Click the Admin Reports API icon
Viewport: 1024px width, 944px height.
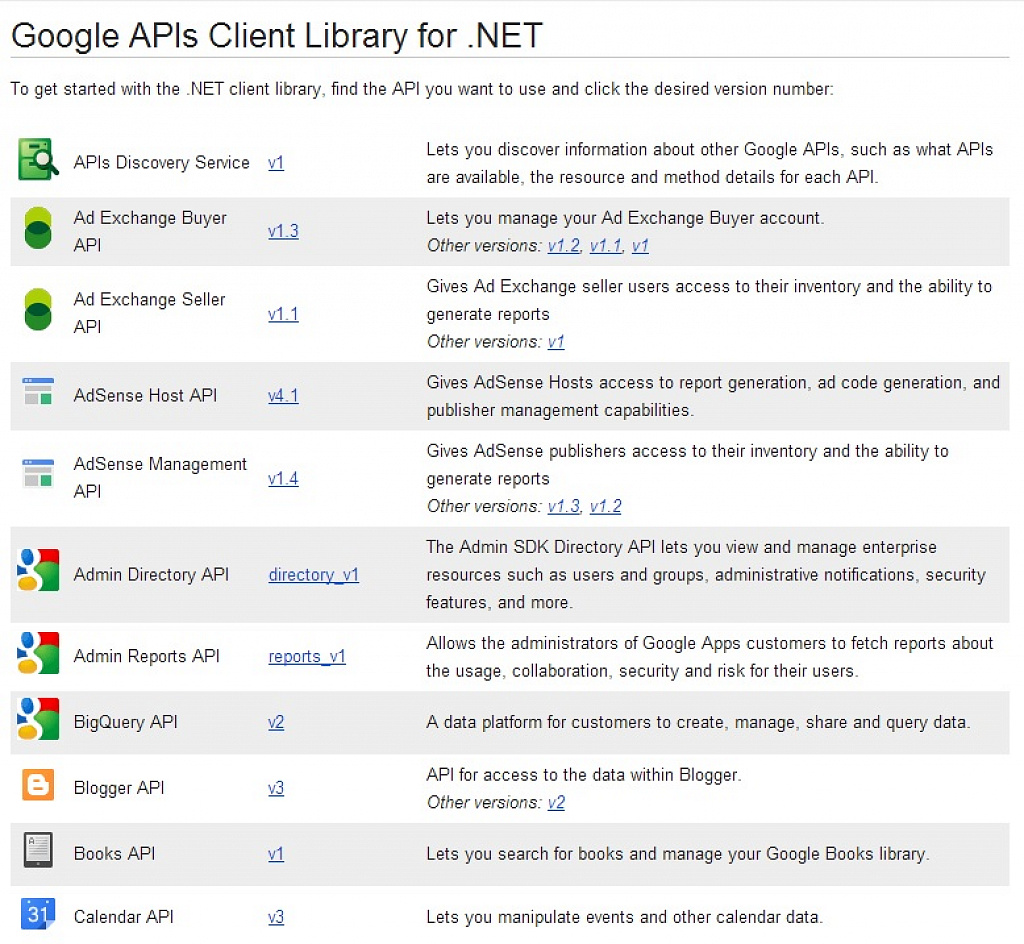click(38, 652)
